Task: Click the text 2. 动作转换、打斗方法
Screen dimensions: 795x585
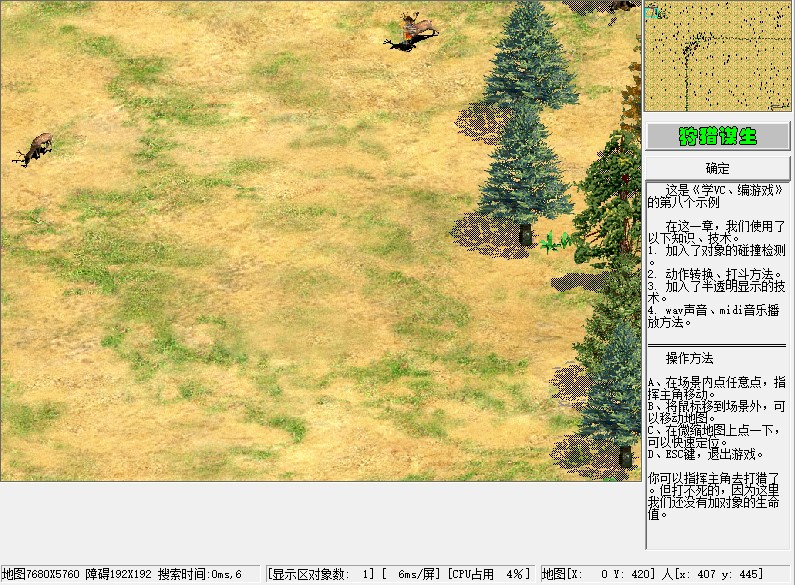Action: pyautogui.click(x=715, y=274)
